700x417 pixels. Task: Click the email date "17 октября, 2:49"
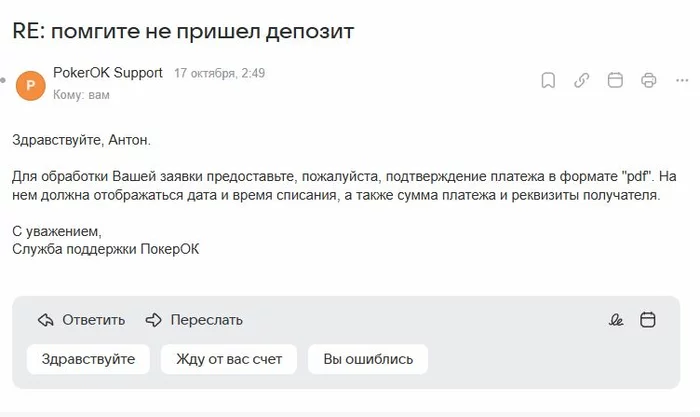219,74
